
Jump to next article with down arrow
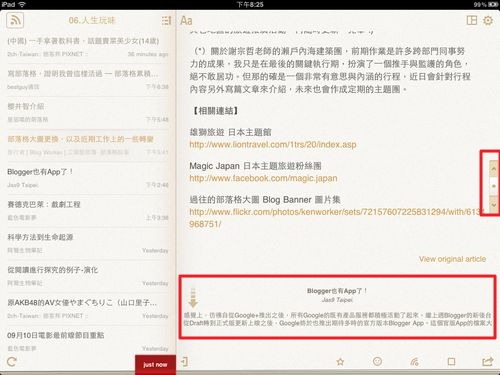pos(494,204)
